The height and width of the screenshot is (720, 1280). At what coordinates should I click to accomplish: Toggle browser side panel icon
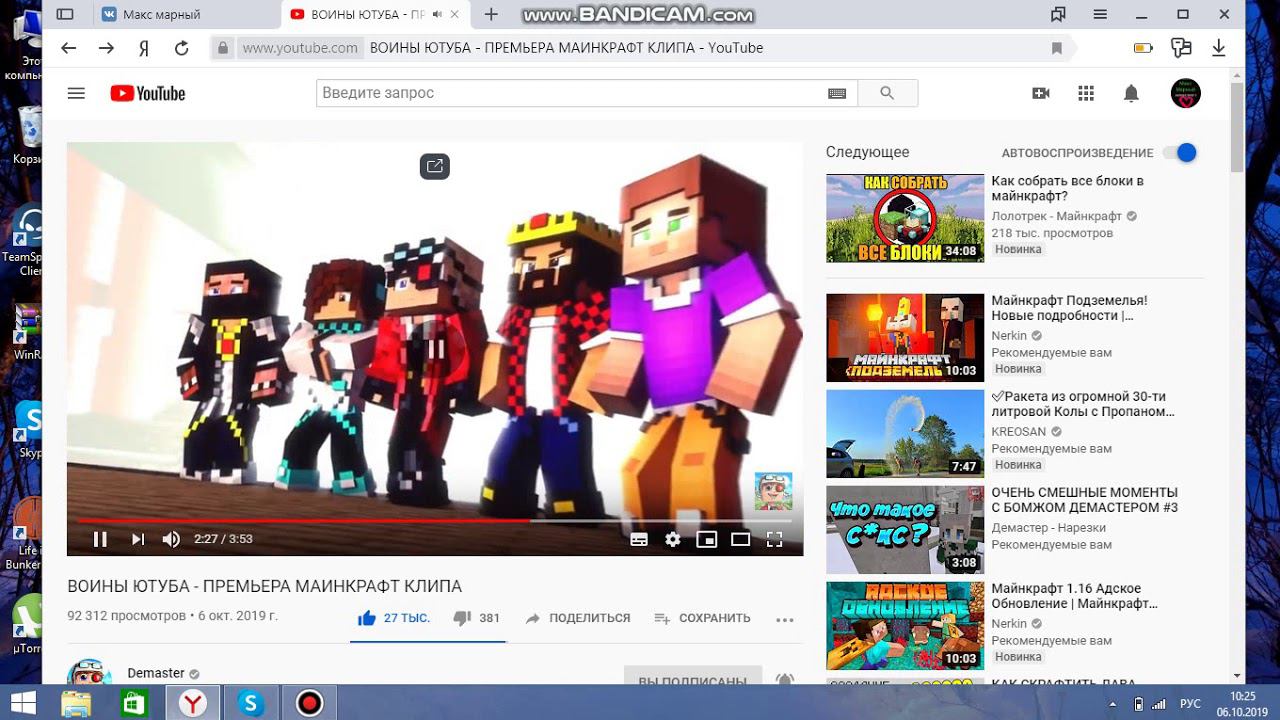tap(65, 14)
